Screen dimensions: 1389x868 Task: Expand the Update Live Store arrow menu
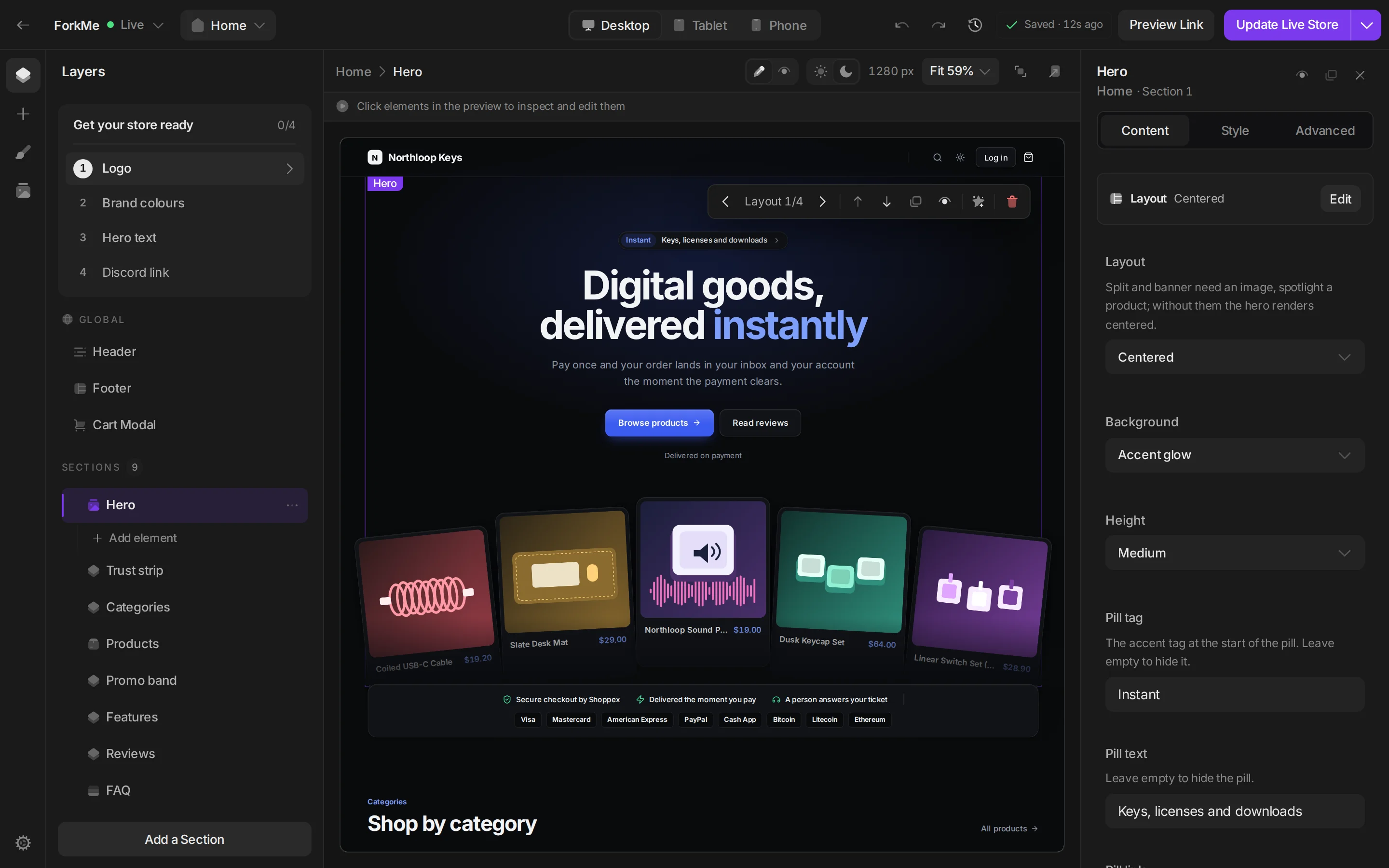coord(1366,25)
